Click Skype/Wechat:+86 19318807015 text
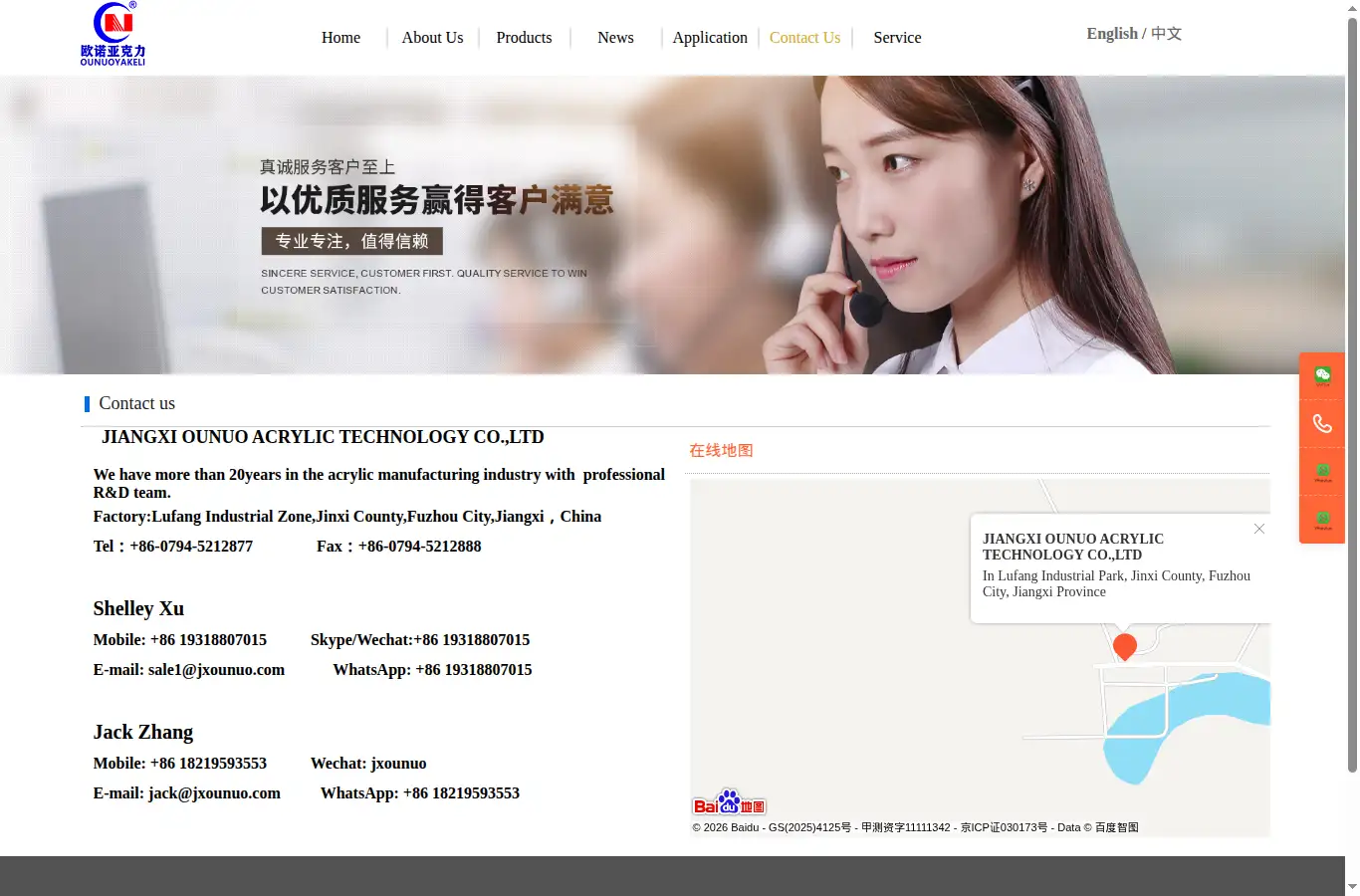The height and width of the screenshot is (896, 1360). (420, 640)
